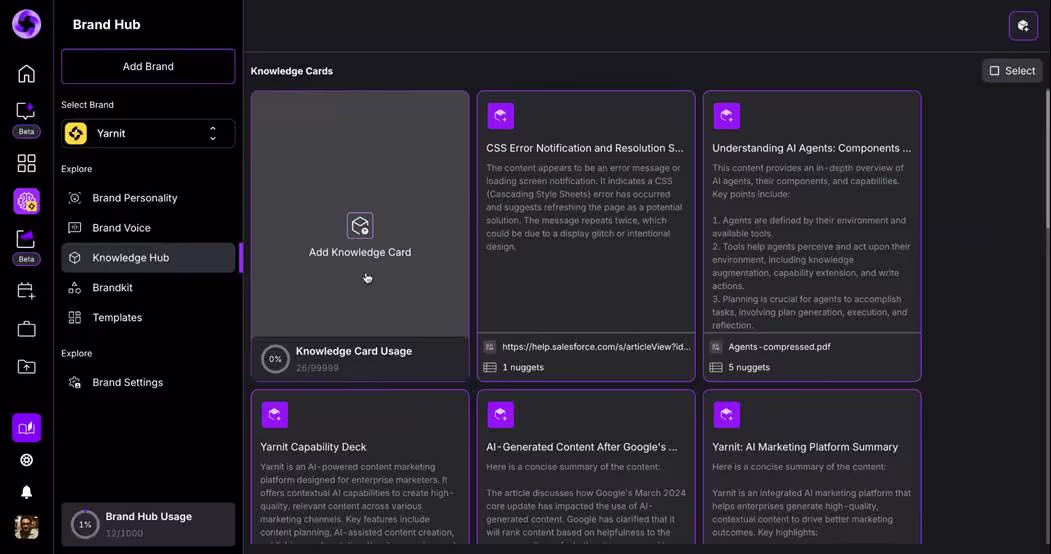Open the salesforce help URL link

596,347
